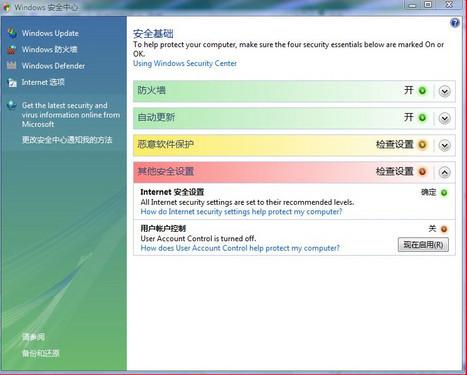Close the Windows 安全中心 window
The width and height of the screenshot is (467, 375).
tap(449, 5)
